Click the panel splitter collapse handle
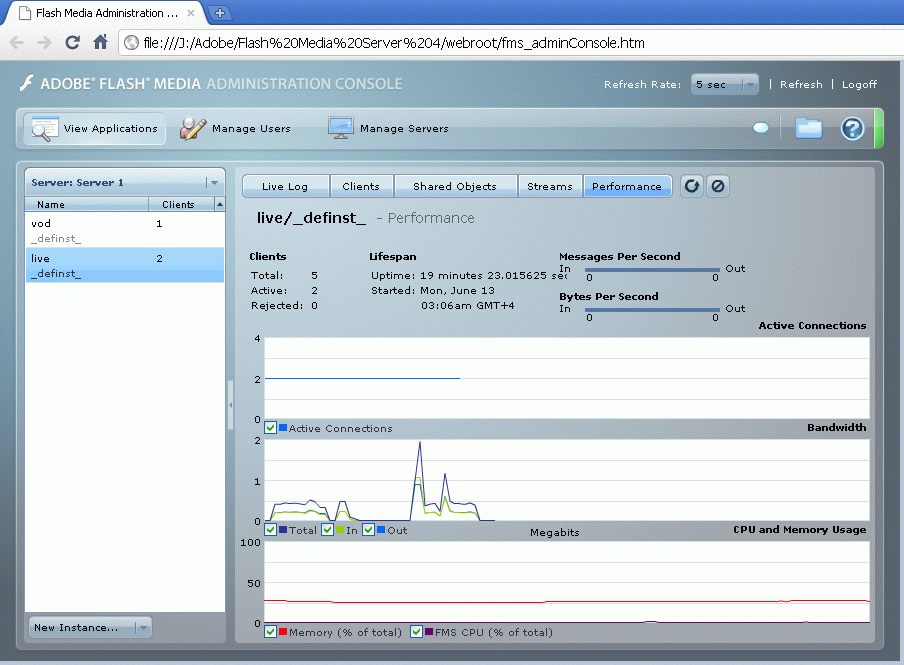Image resolution: width=904 pixels, height=665 pixels. point(230,405)
